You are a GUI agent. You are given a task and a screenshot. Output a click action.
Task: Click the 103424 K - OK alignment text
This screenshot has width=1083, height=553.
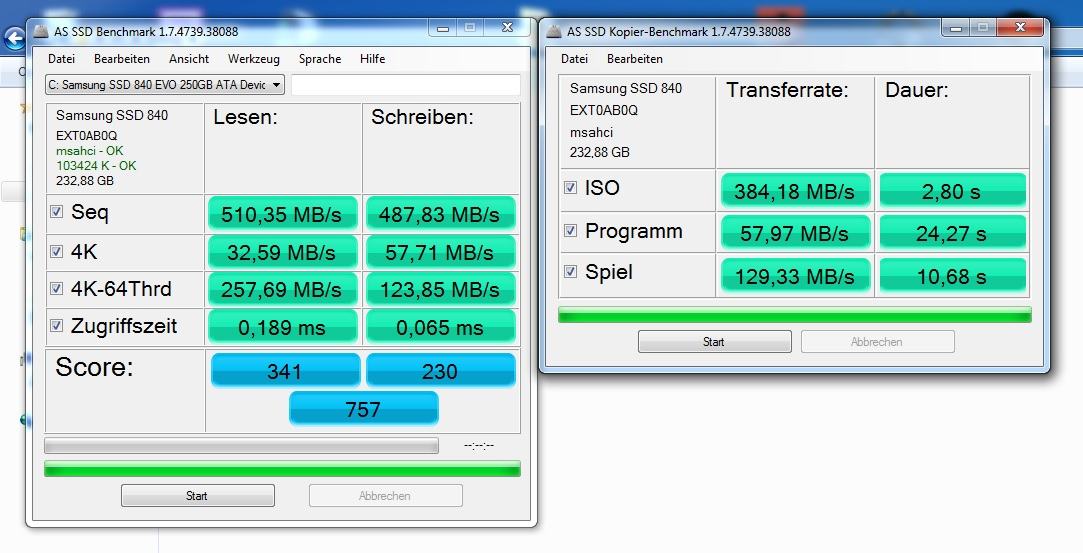point(96,166)
